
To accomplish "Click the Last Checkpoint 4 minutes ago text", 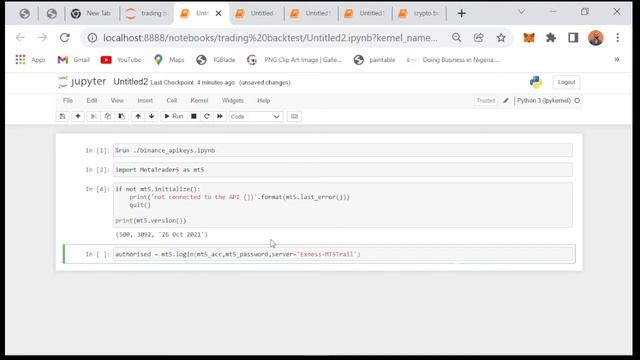I will tap(193, 82).
